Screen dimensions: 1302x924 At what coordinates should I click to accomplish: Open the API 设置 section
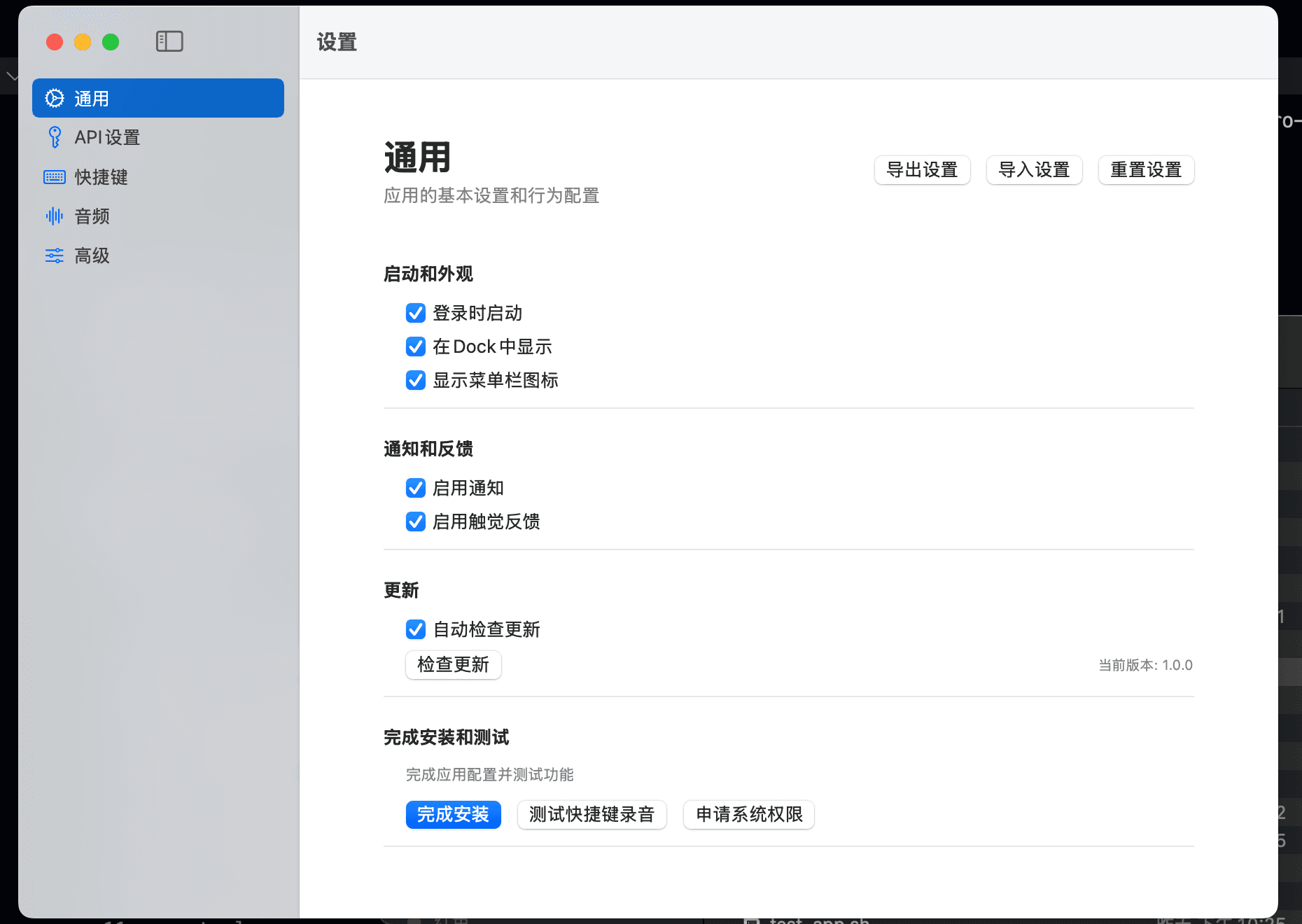pyautogui.click(x=158, y=137)
